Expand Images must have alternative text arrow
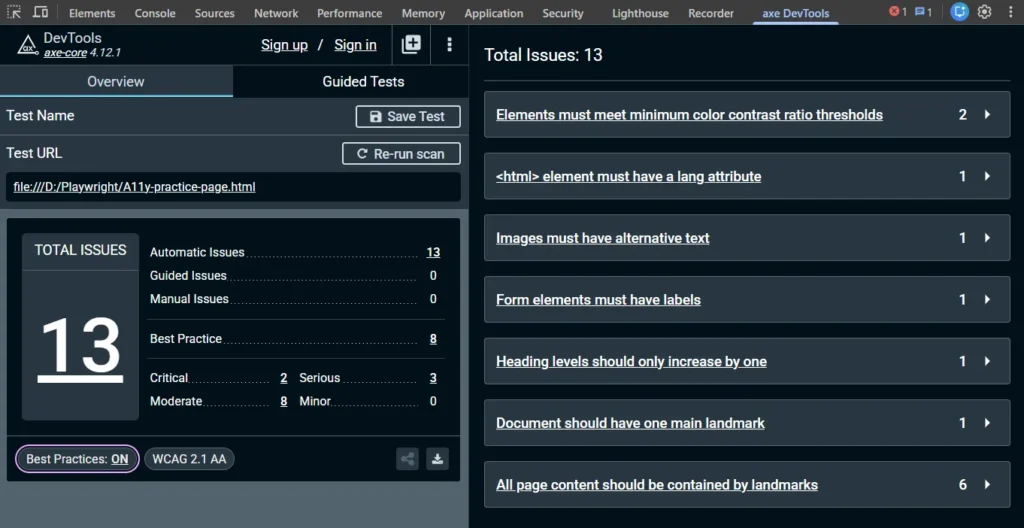 987,238
